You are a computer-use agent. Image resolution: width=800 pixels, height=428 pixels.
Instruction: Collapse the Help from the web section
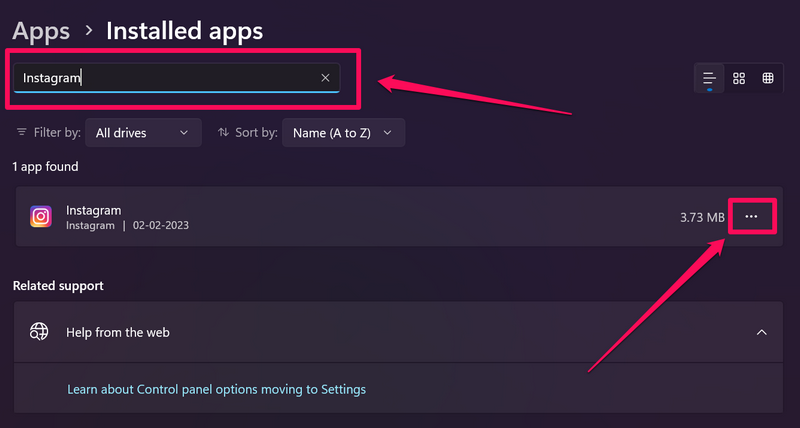[x=761, y=332]
